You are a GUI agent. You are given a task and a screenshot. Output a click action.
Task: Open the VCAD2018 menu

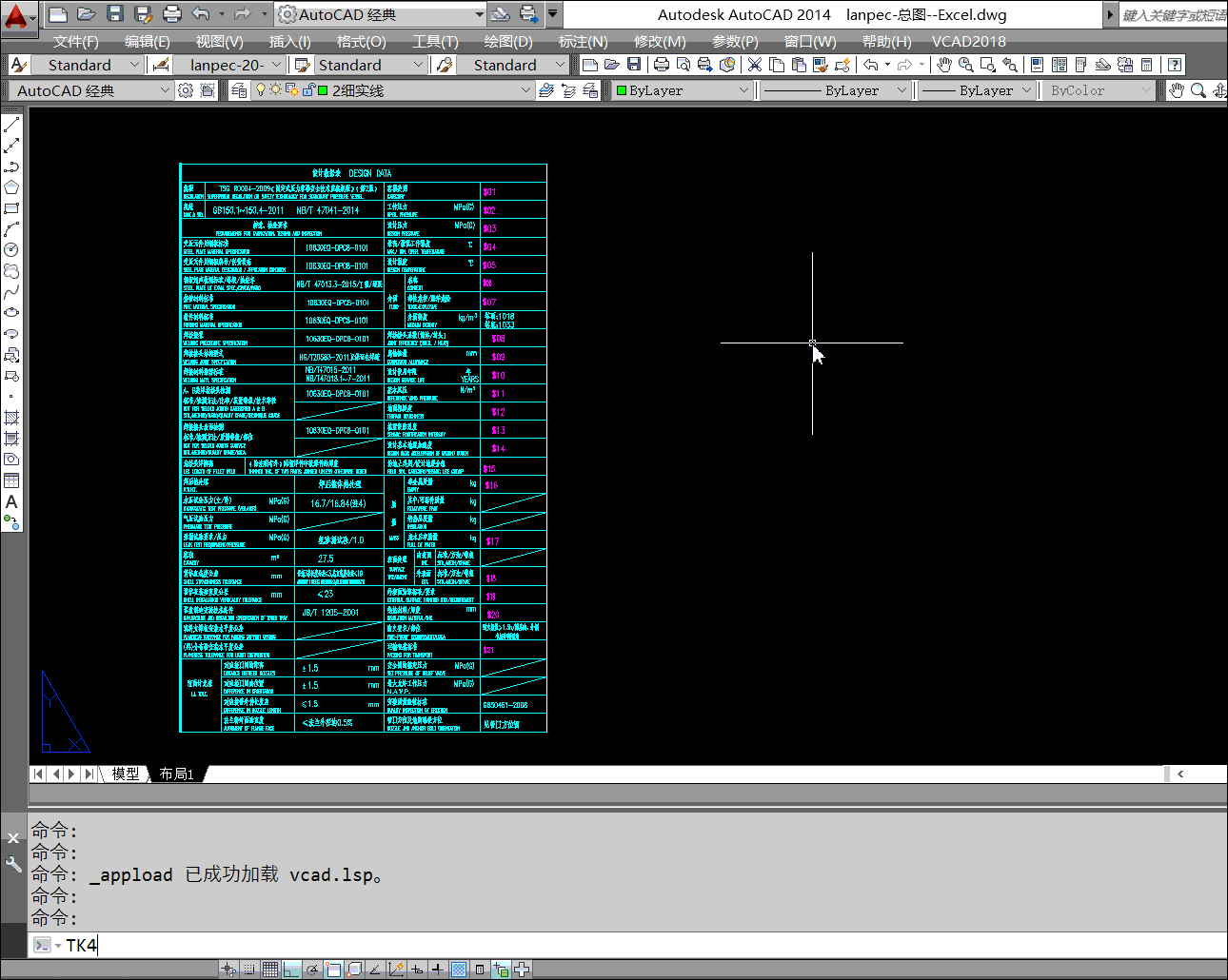(968, 41)
